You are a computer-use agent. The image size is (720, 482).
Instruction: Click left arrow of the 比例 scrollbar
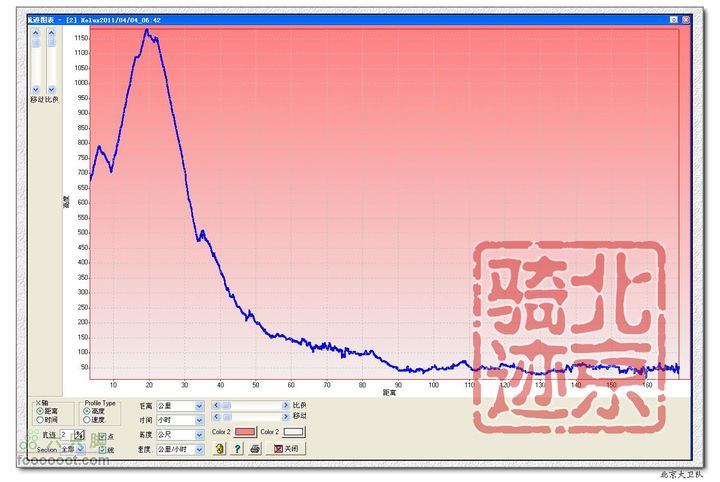214,405
